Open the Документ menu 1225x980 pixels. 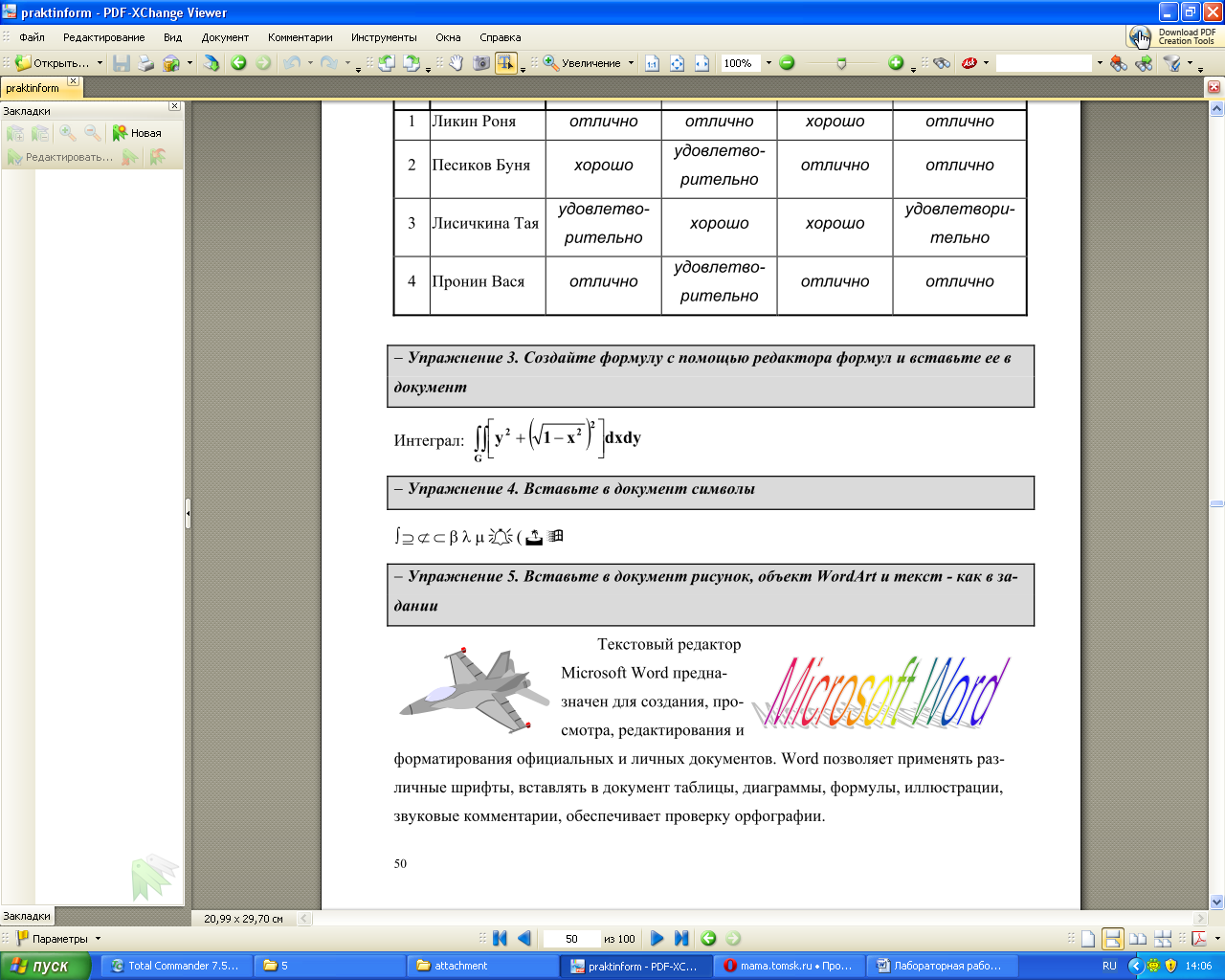(x=225, y=37)
